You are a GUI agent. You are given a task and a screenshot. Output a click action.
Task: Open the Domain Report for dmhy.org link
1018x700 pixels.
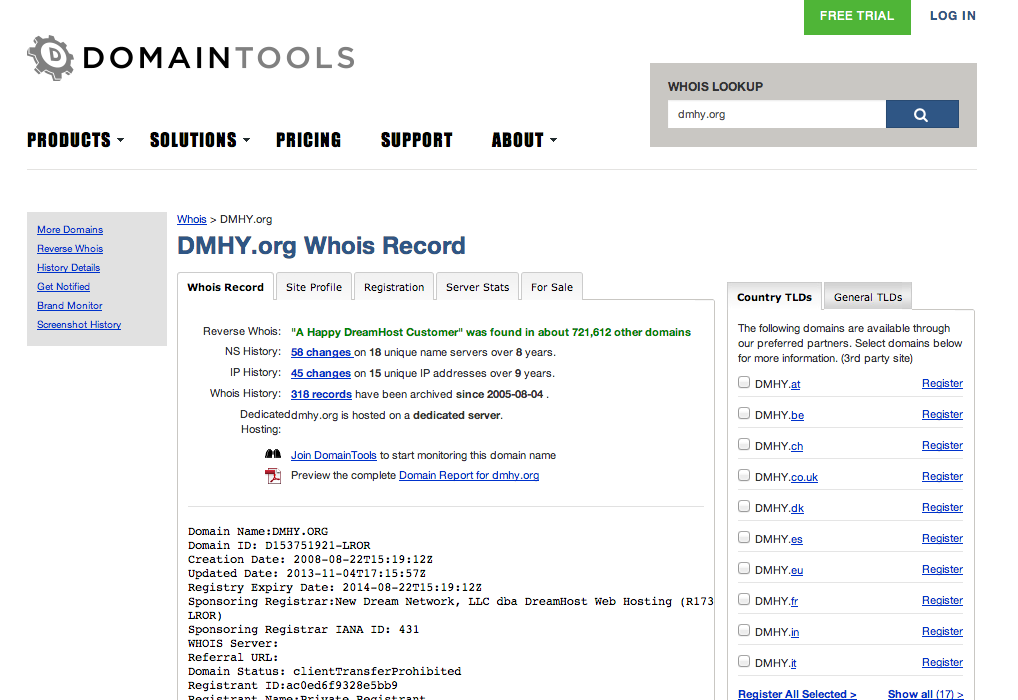point(469,475)
